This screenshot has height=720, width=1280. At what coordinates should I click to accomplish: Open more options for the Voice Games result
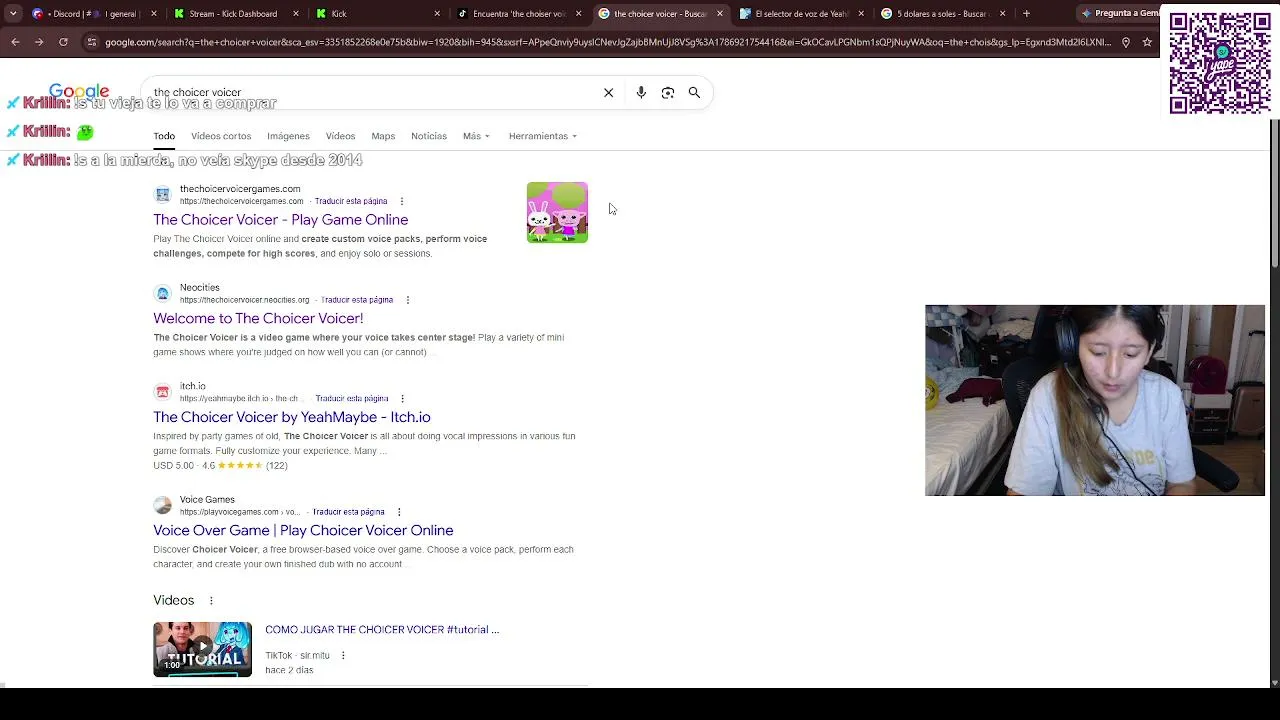[398, 512]
